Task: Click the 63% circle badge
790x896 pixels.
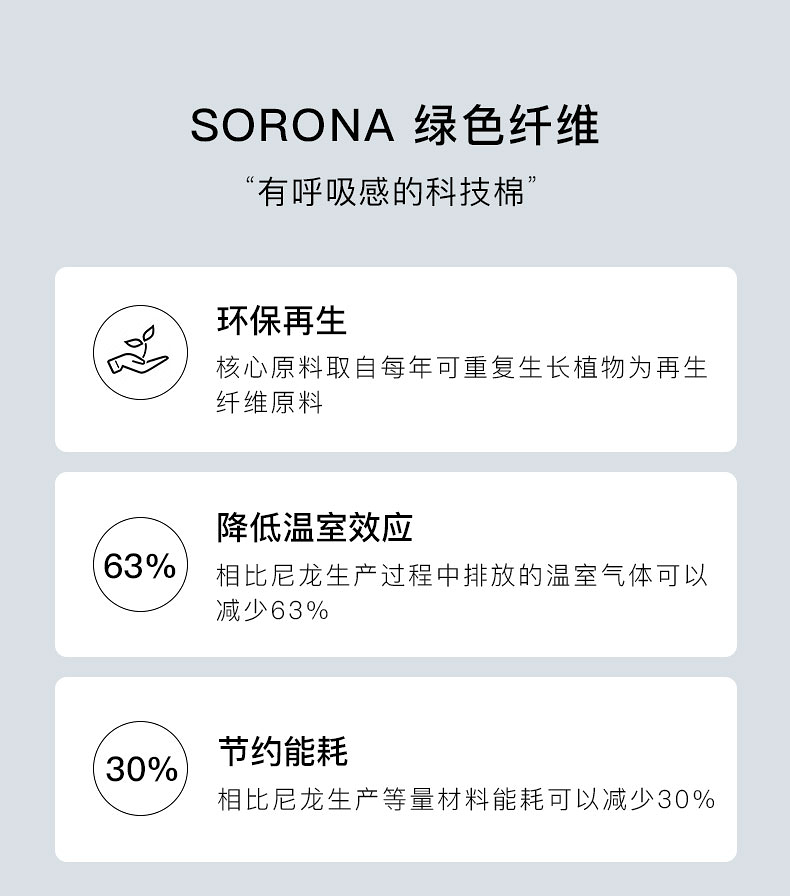Action: [x=140, y=565]
